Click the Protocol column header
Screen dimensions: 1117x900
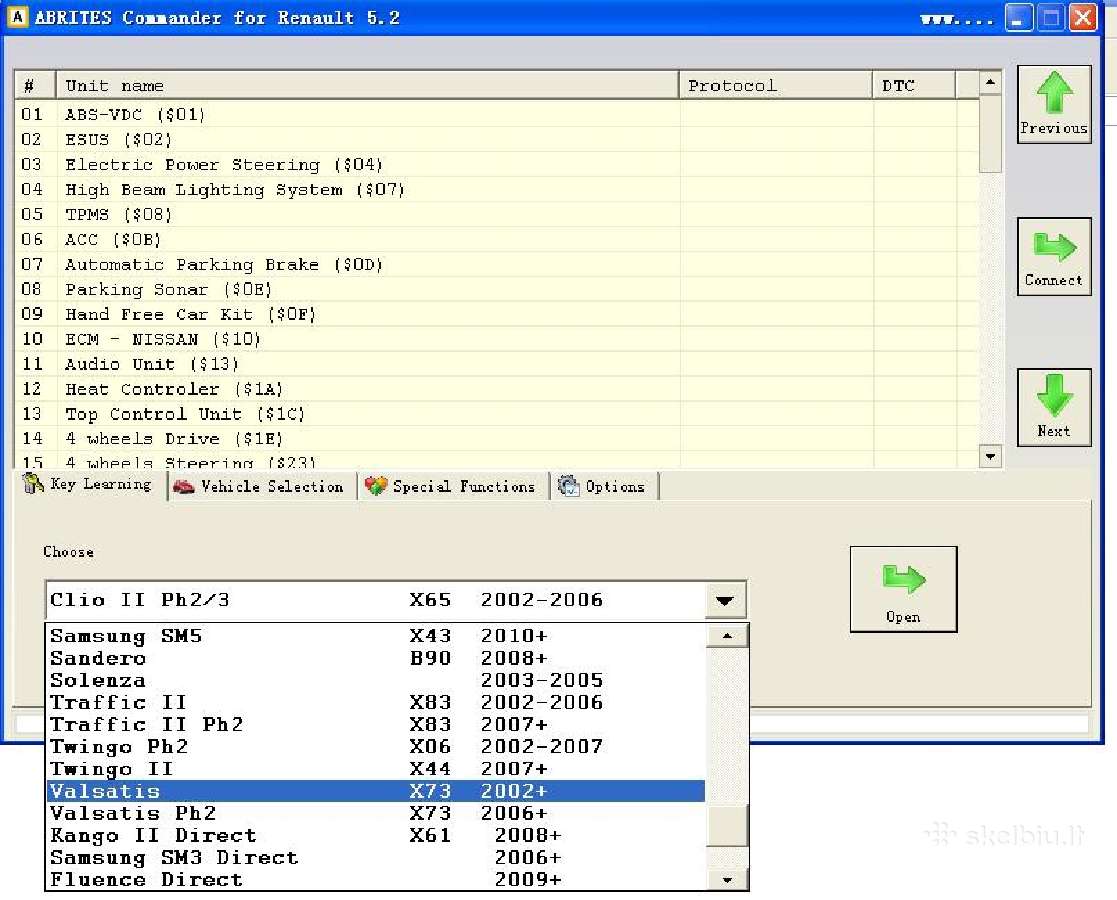coord(776,86)
